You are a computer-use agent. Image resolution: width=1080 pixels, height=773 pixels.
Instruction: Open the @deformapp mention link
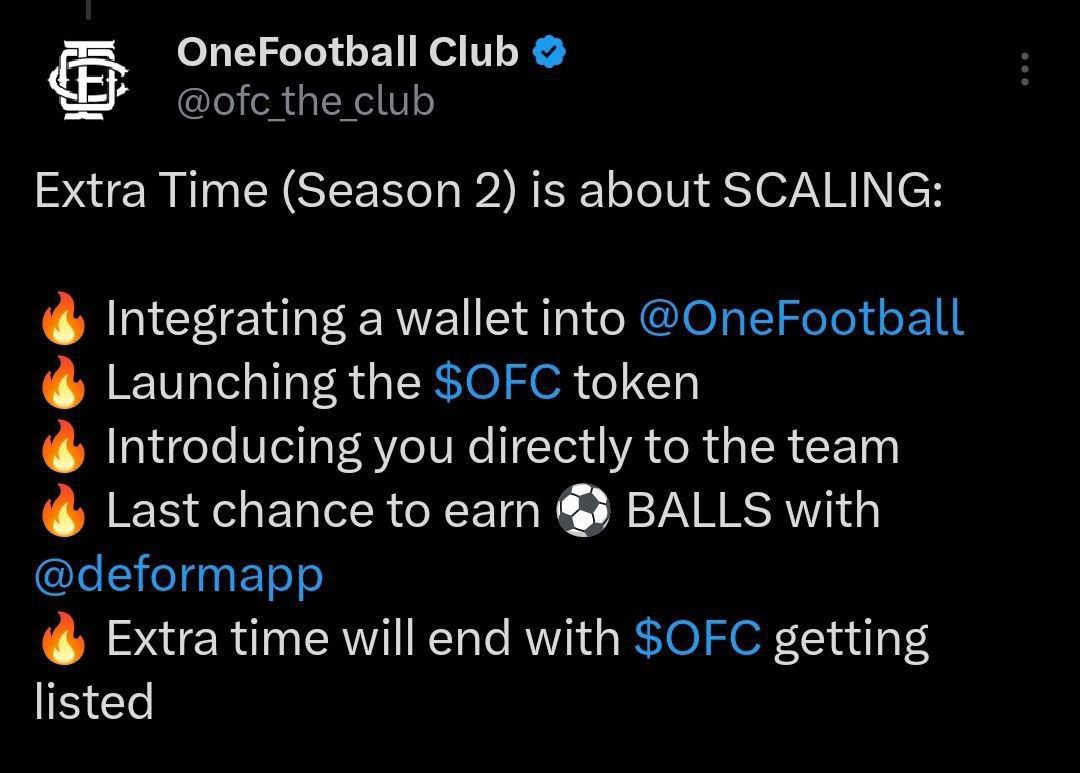(x=178, y=577)
